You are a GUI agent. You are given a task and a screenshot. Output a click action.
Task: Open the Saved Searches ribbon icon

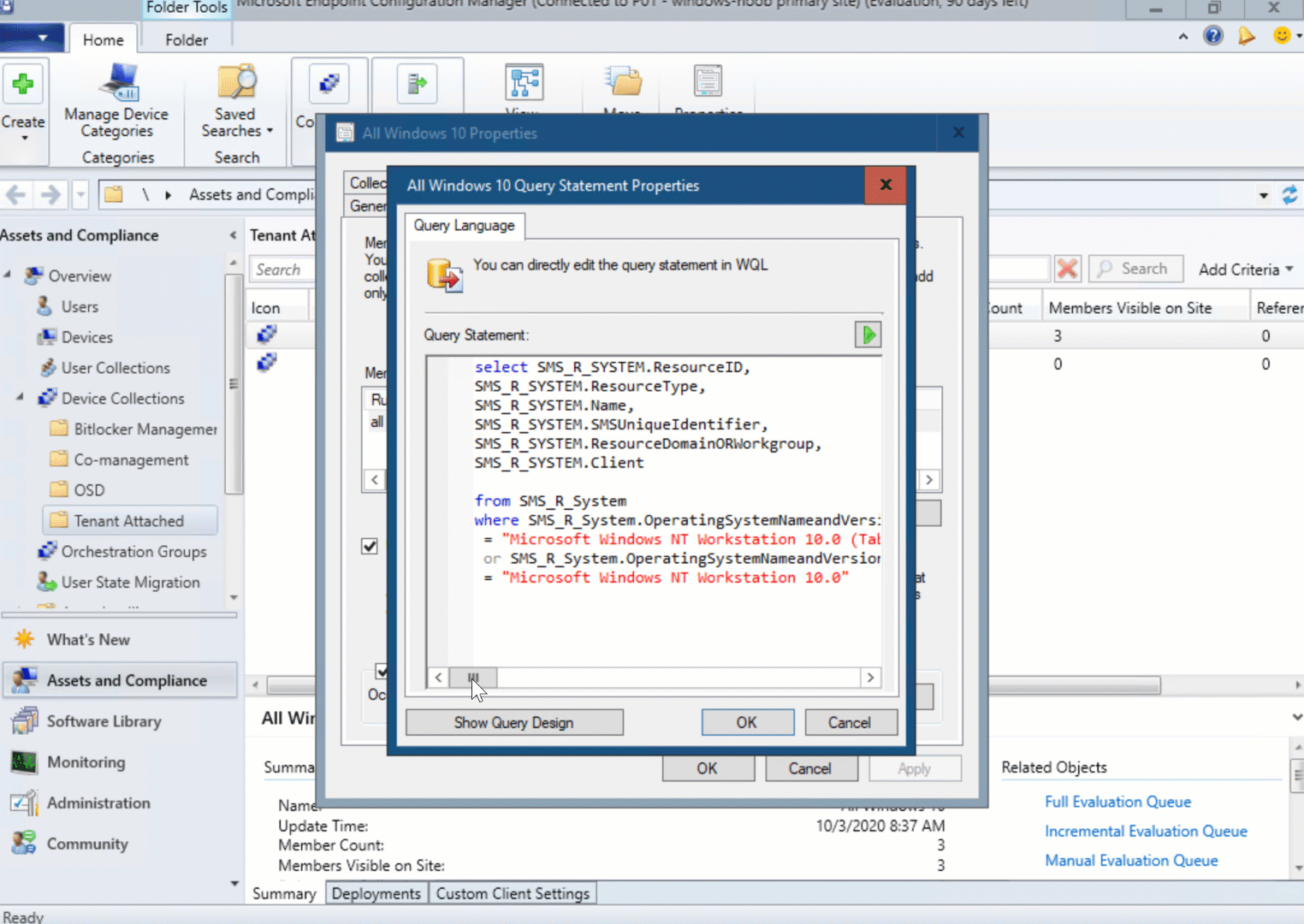(x=237, y=101)
